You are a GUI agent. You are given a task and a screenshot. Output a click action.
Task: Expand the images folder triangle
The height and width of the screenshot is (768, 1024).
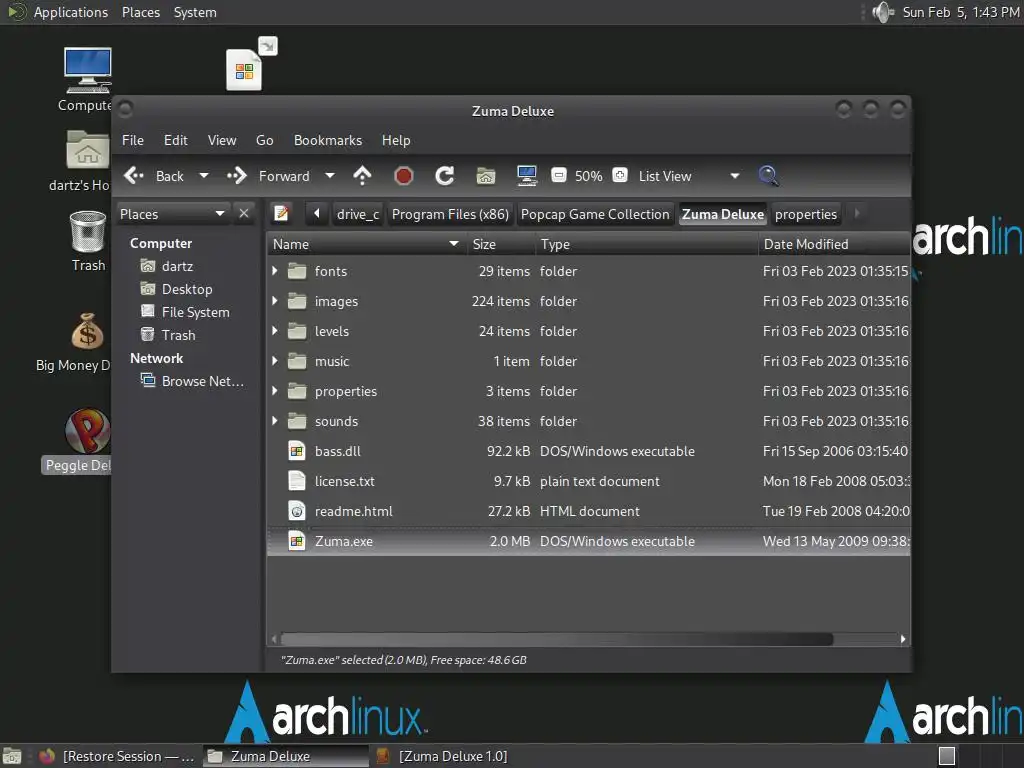tap(275, 301)
